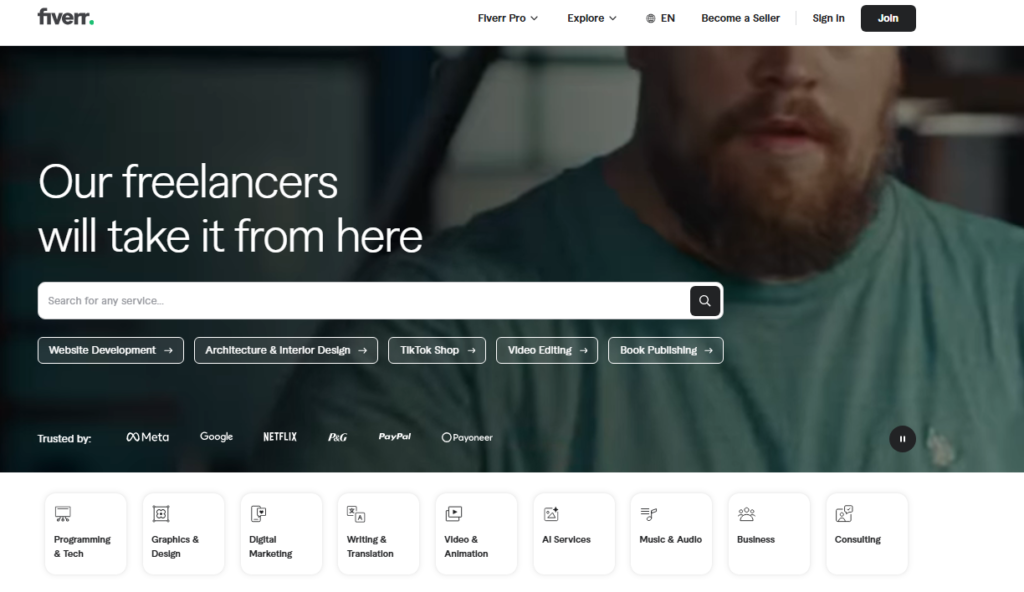Pause the hero background video
This screenshot has height=592, width=1024.
click(903, 439)
